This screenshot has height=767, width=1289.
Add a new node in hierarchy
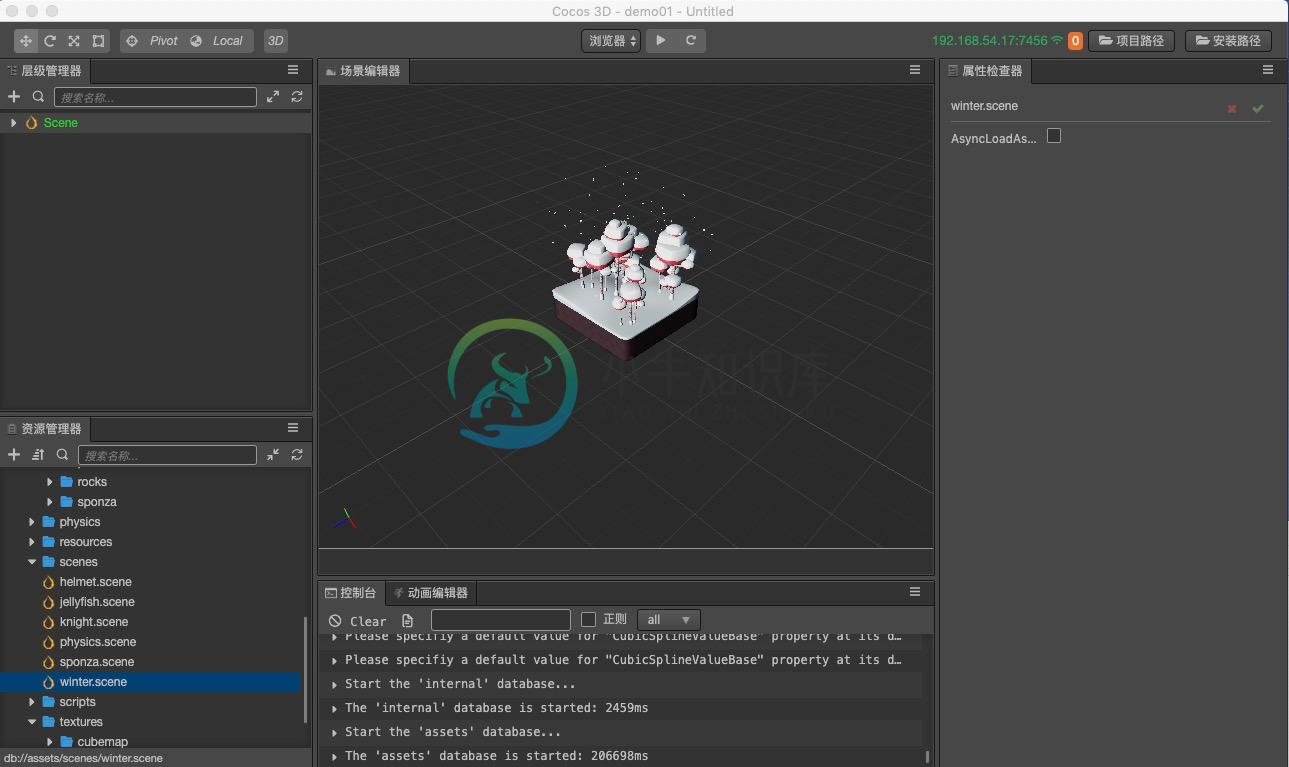tap(14, 97)
